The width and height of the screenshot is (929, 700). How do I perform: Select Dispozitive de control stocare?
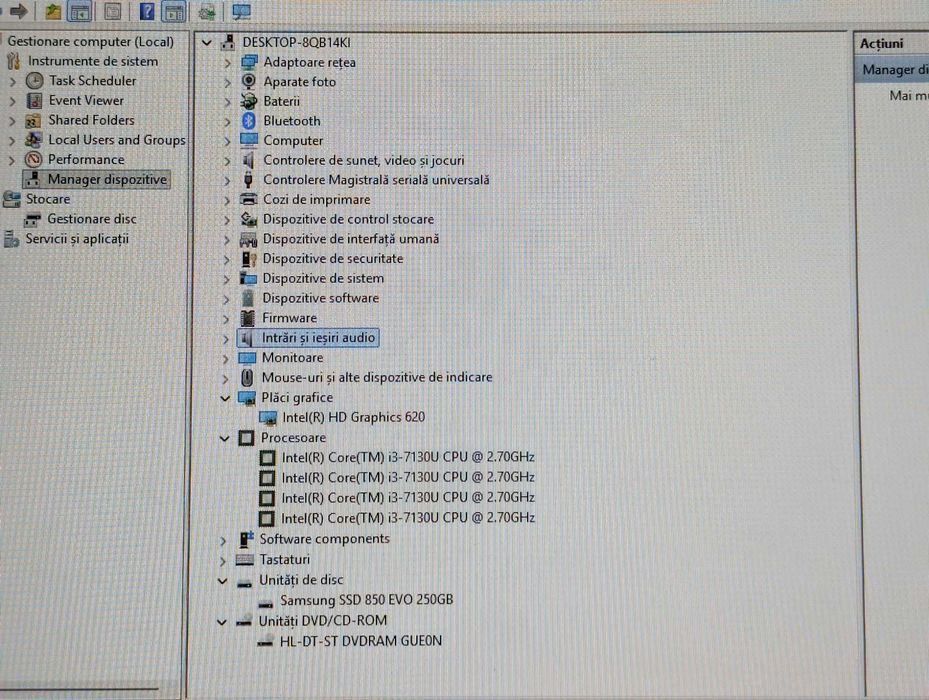[x=348, y=219]
